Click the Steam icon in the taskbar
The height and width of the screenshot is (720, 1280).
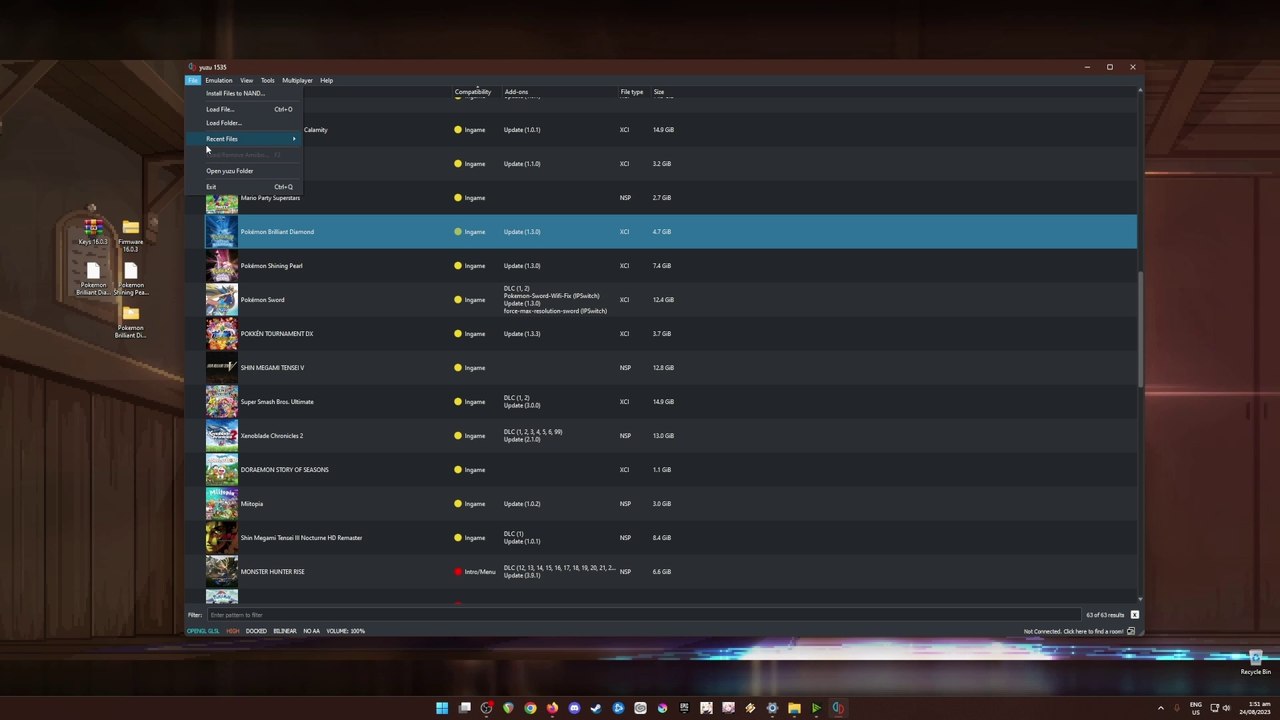(x=596, y=708)
